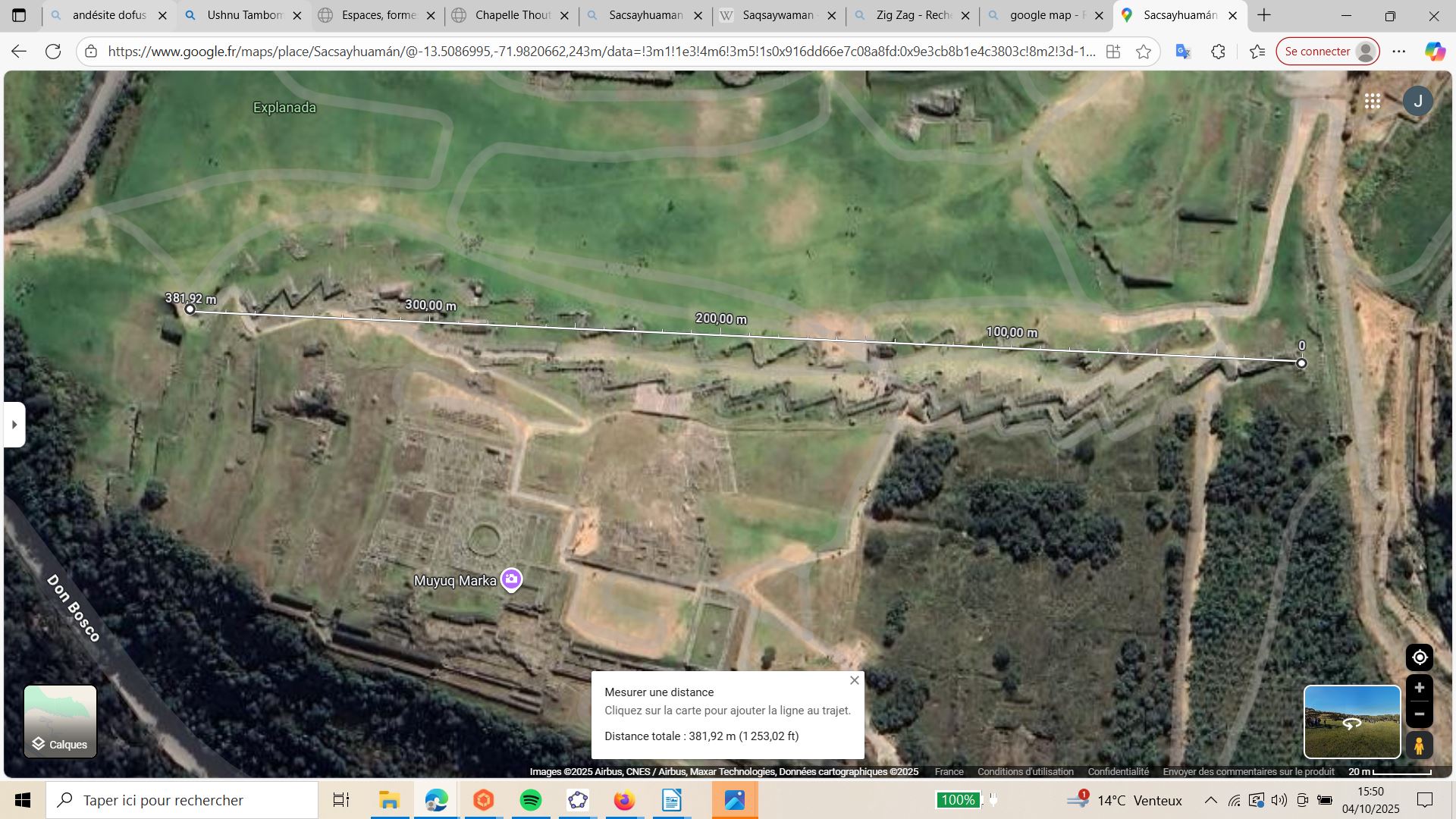Center map on your location

click(x=1419, y=657)
